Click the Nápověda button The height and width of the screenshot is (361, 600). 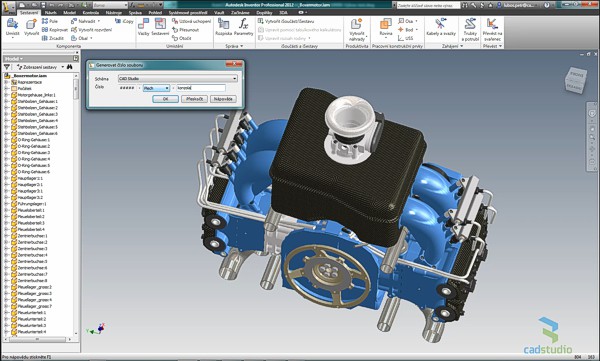click(223, 99)
